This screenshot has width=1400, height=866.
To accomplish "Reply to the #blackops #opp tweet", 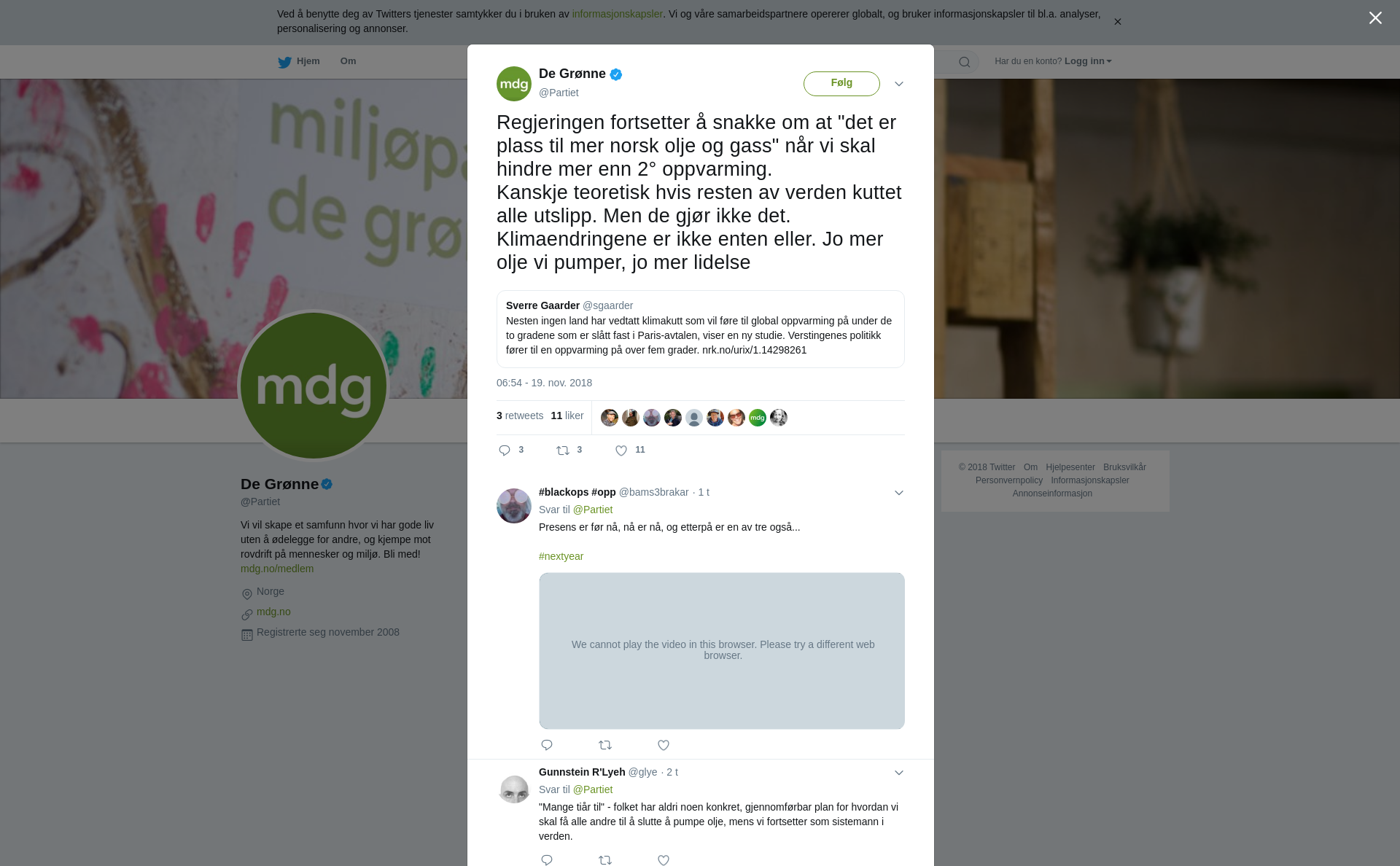I will (547, 745).
